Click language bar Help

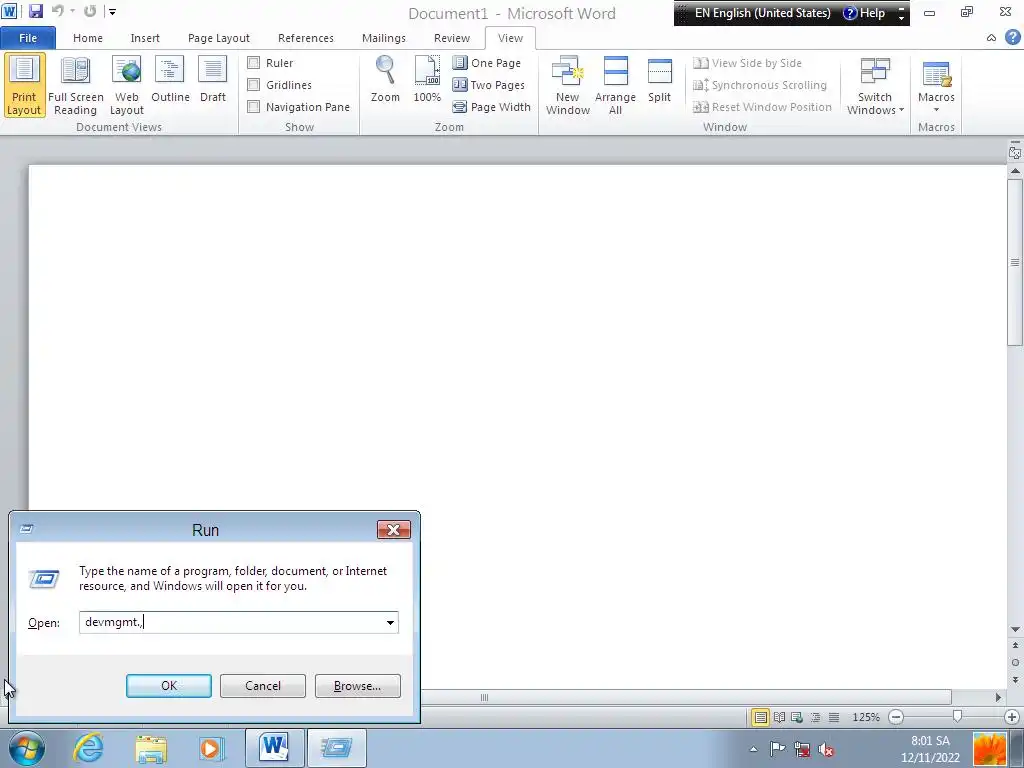[864, 13]
